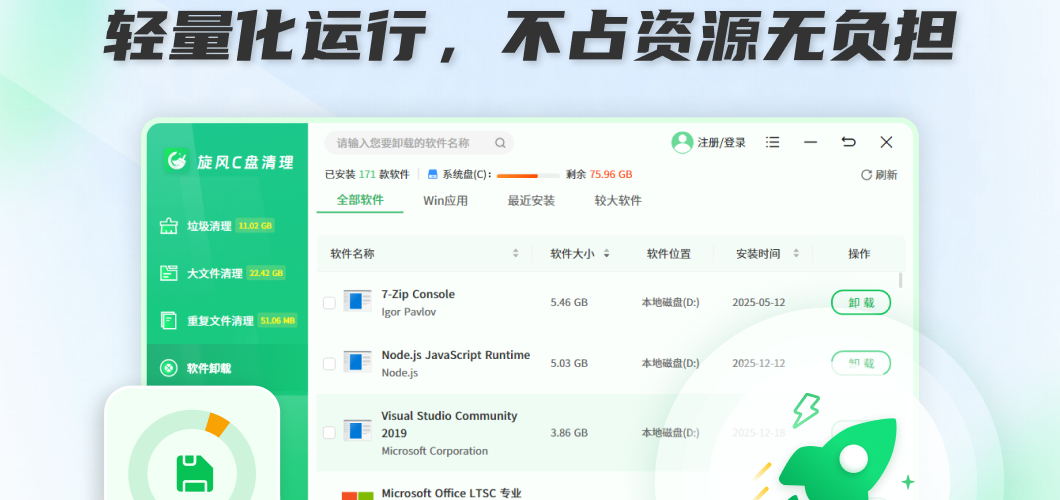The image size is (1060, 500).
Task: Click 已安装 171 款软件 text
Action: point(367,174)
